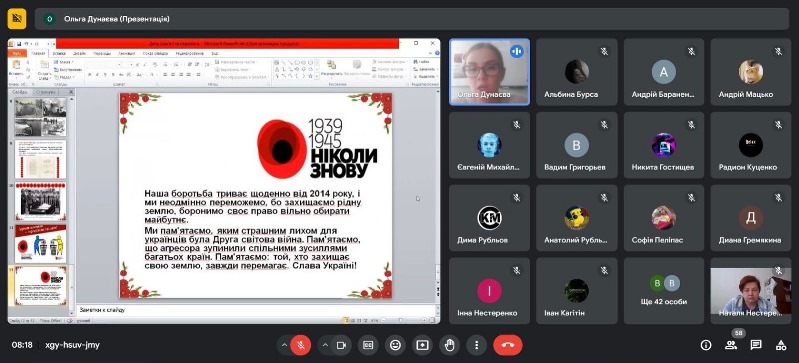Click Софія Пеліпас's avatar

pyautogui.click(x=664, y=218)
